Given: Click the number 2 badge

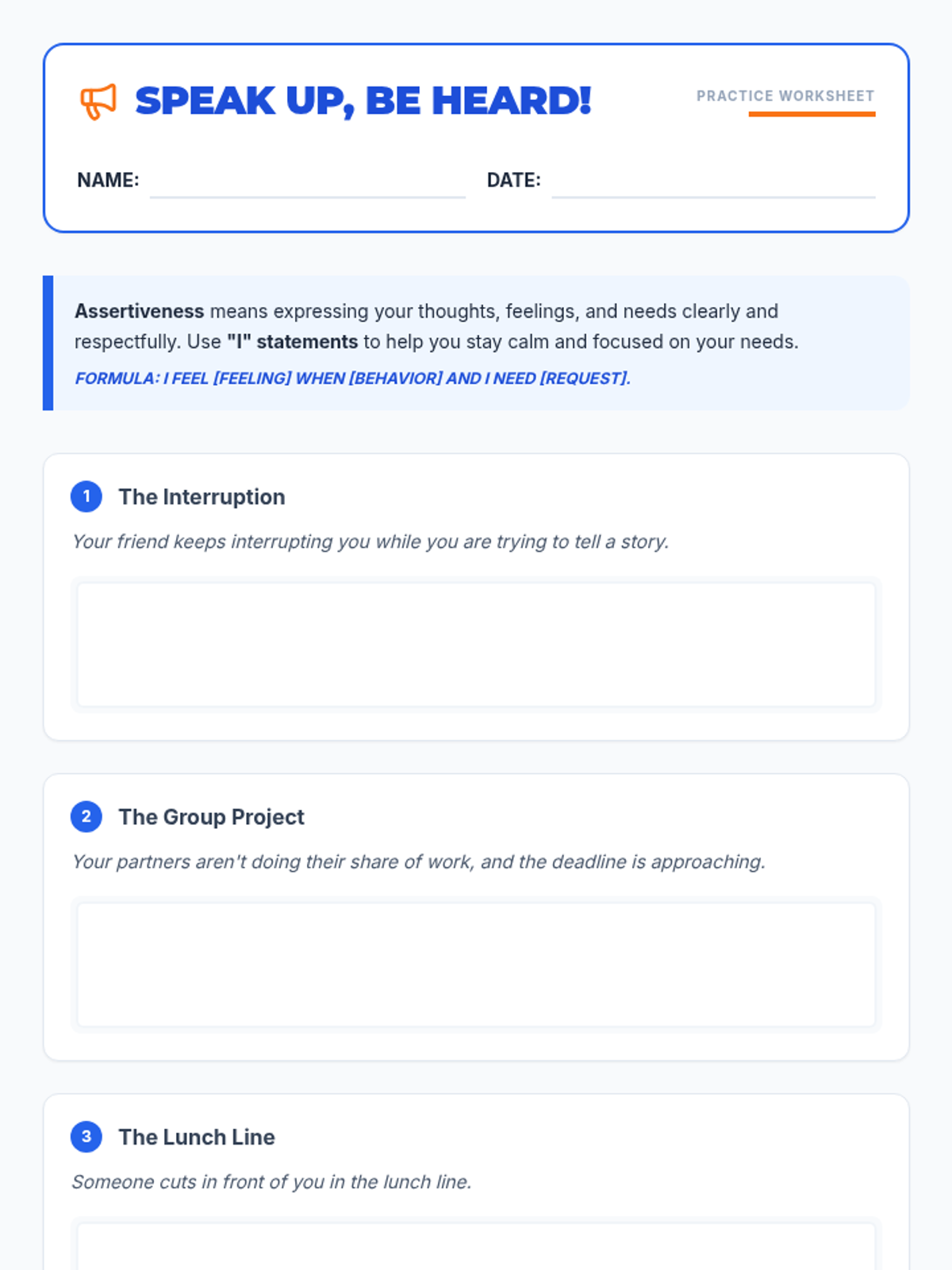Looking at the screenshot, I should tap(86, 817).
